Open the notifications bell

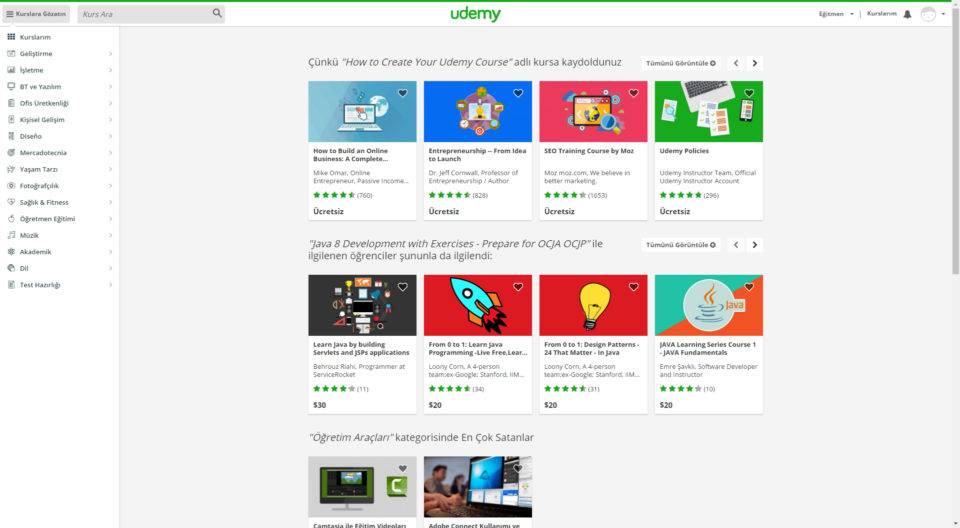907,14
